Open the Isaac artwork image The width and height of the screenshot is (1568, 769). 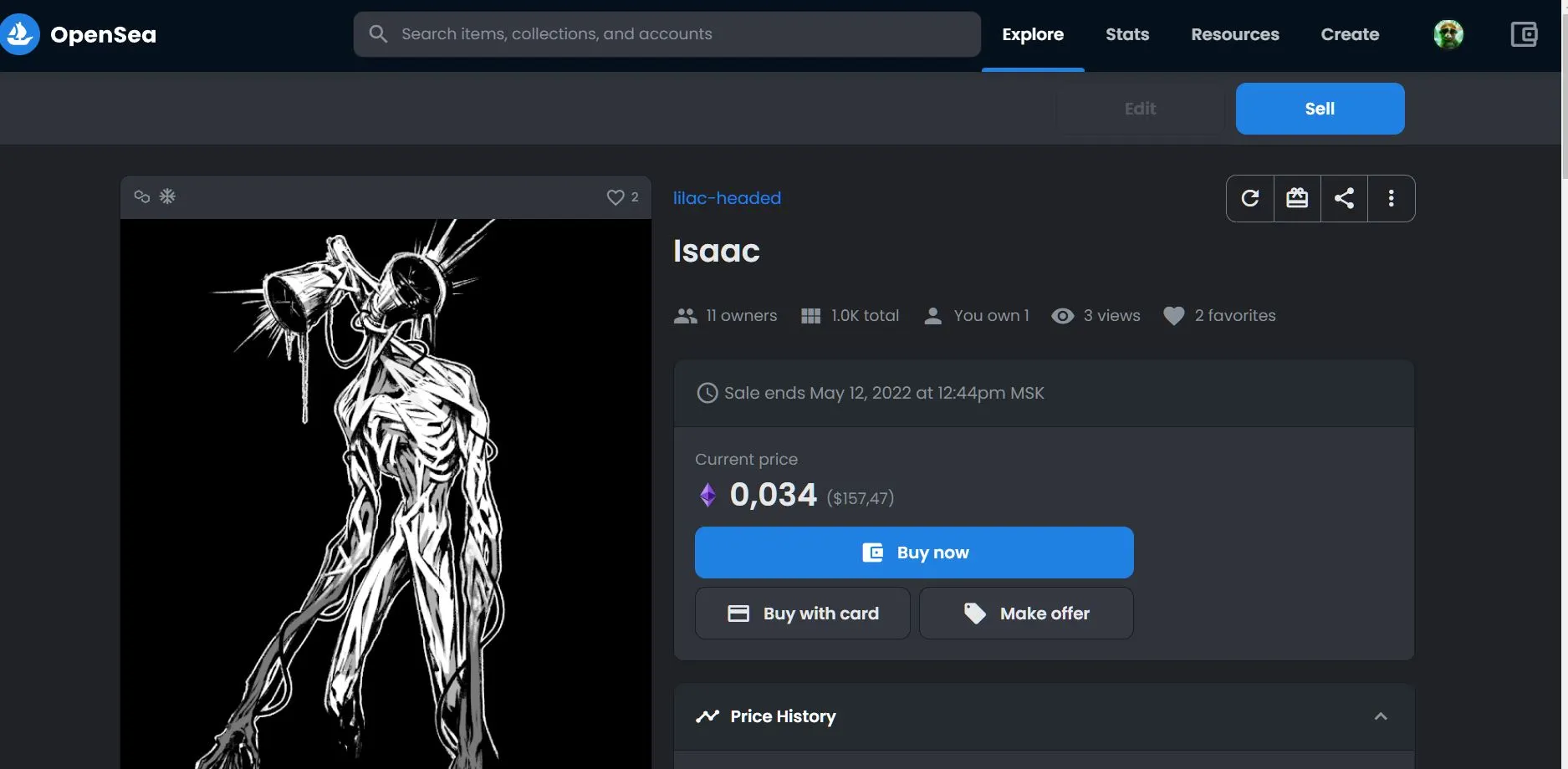386,494
